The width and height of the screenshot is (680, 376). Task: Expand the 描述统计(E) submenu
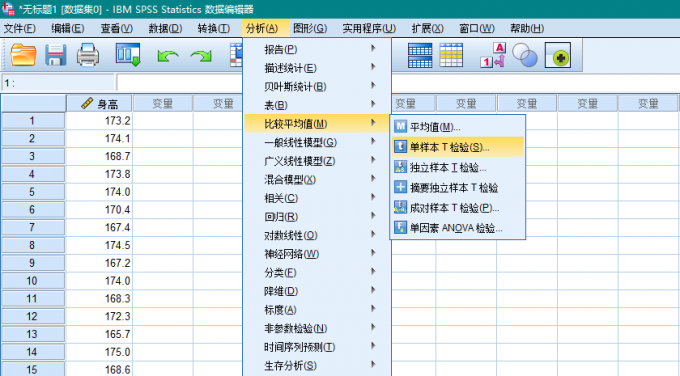[317, 68]
